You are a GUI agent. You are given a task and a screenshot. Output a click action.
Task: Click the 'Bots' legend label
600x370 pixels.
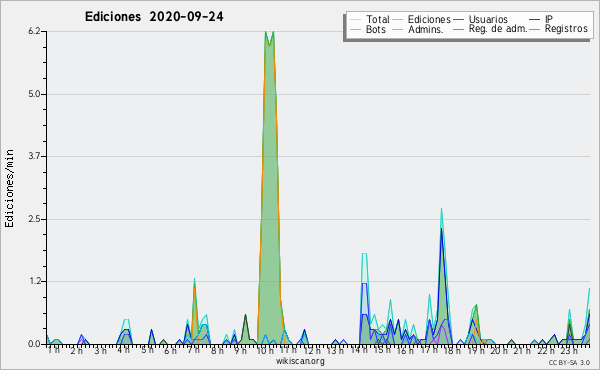tap(376, 29)
